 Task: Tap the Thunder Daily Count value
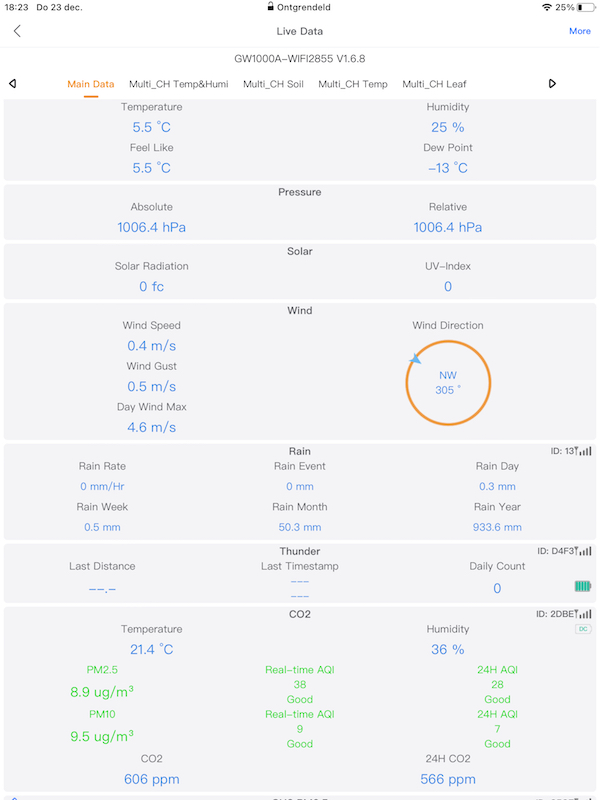click(497, 588)
